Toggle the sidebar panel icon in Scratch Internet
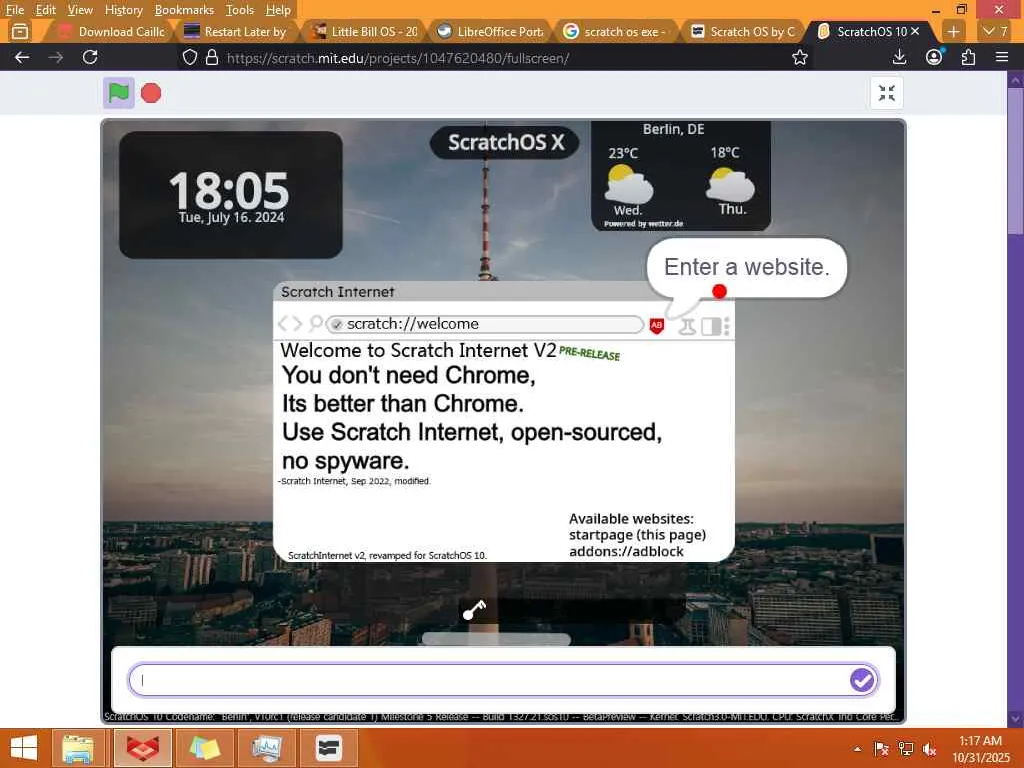 711,326
